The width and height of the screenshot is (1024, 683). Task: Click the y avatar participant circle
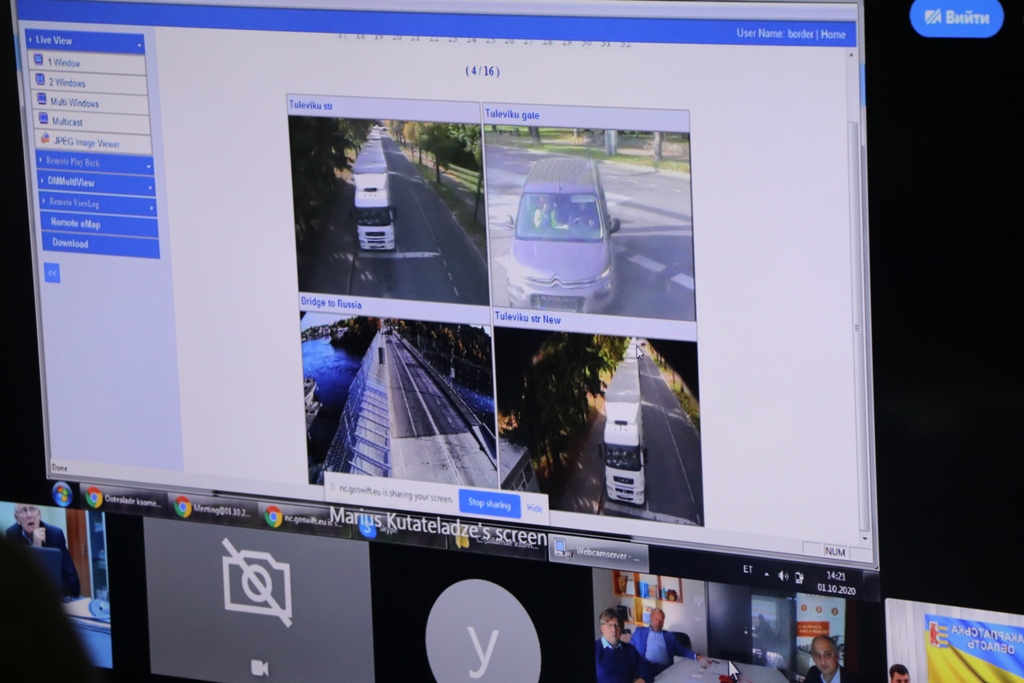tap(483, 635)
